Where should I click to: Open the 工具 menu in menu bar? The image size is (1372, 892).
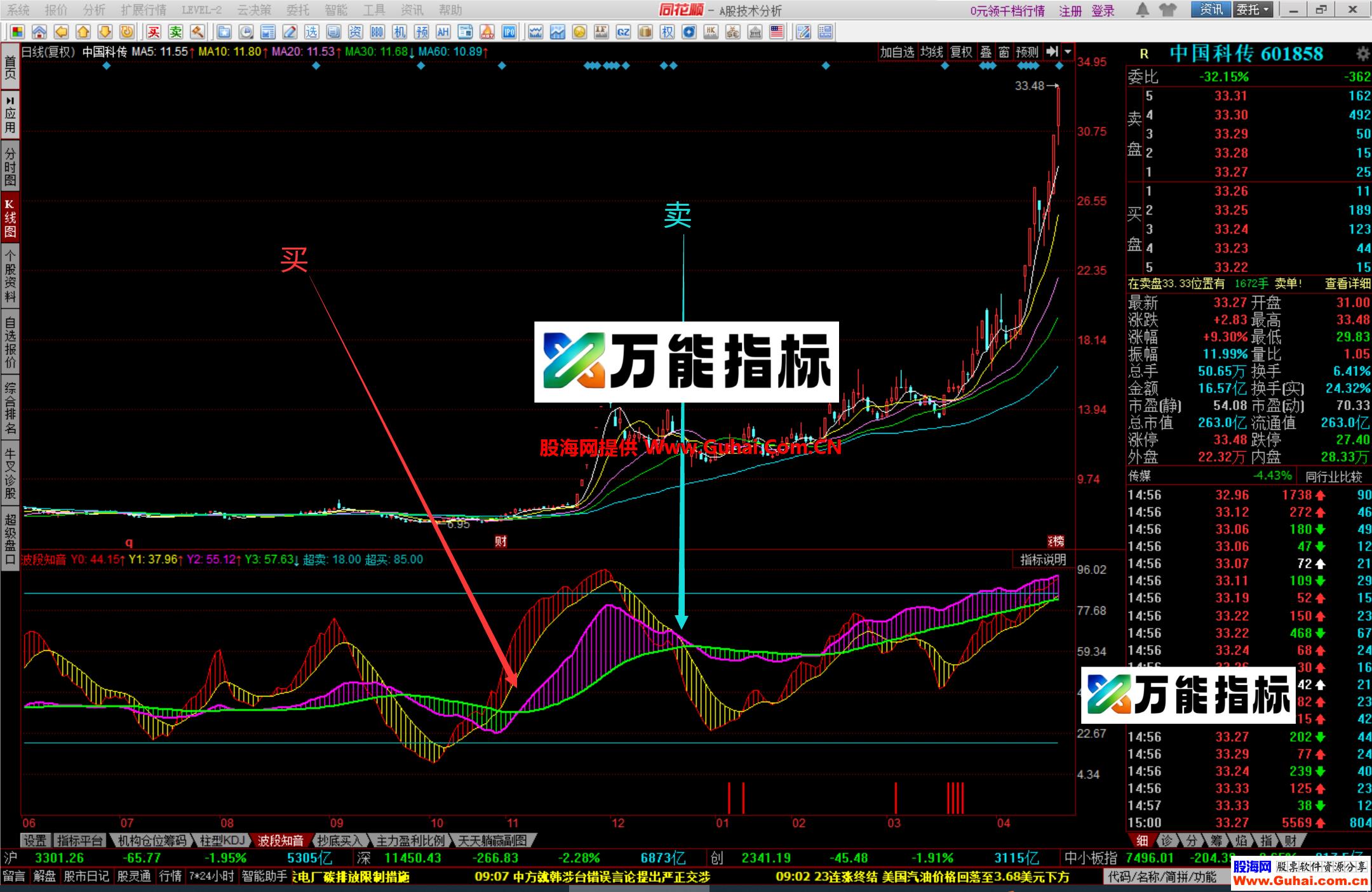pos(373,10)
